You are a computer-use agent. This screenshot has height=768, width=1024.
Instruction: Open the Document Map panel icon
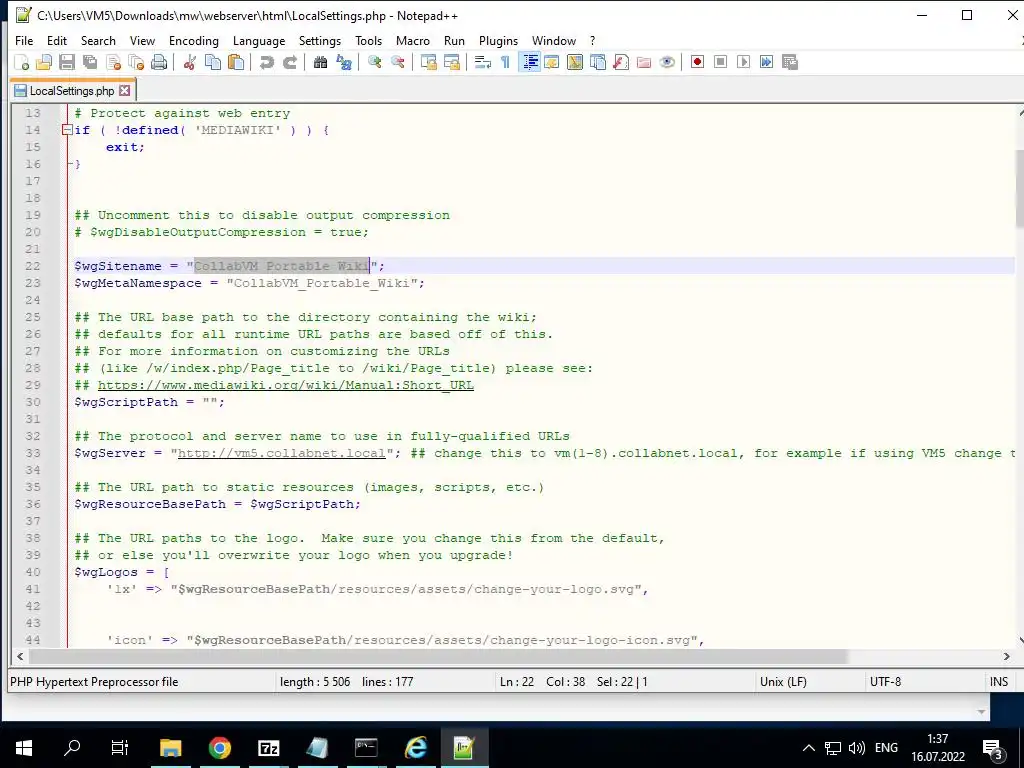pyautogui.click(x=575, y=62)
